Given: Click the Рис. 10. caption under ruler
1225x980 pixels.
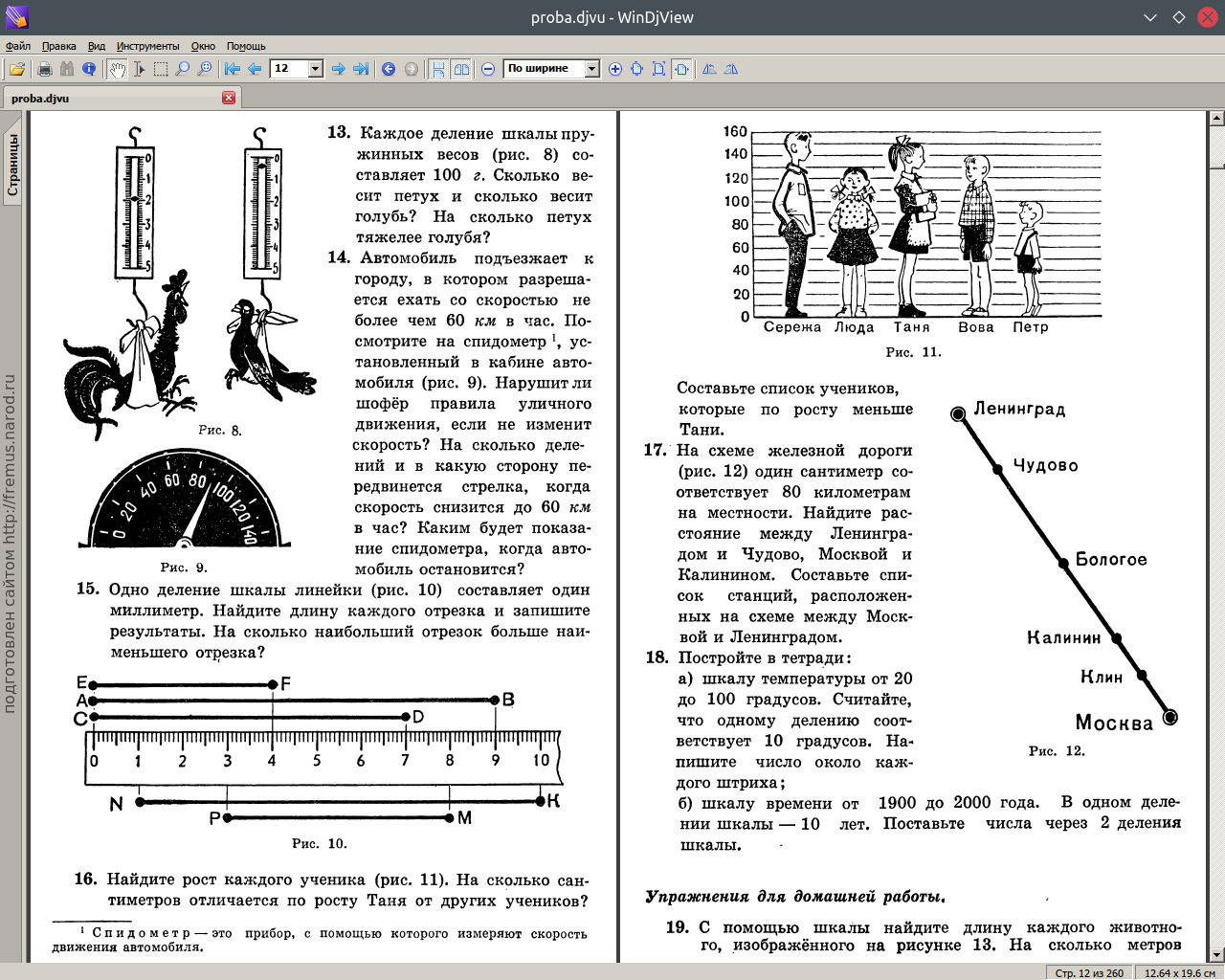Looking at the screenshot, I should coord(320,843).
